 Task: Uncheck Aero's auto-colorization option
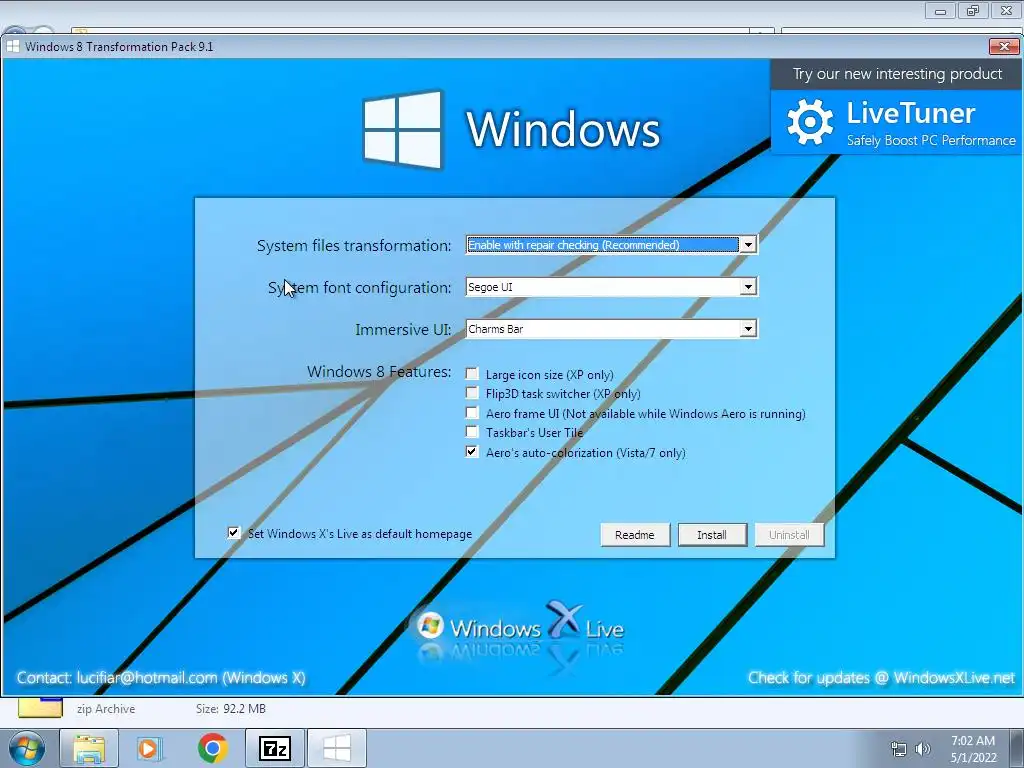tap(472, 451)
